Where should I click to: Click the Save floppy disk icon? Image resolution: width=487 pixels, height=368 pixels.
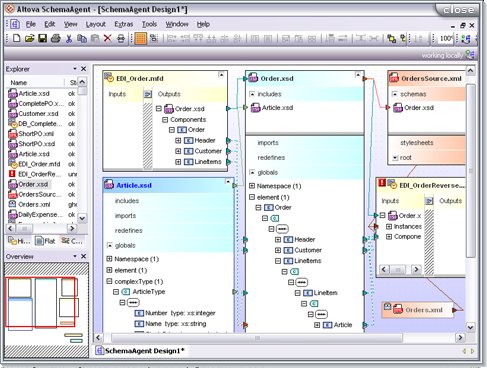tap(42, 39)
